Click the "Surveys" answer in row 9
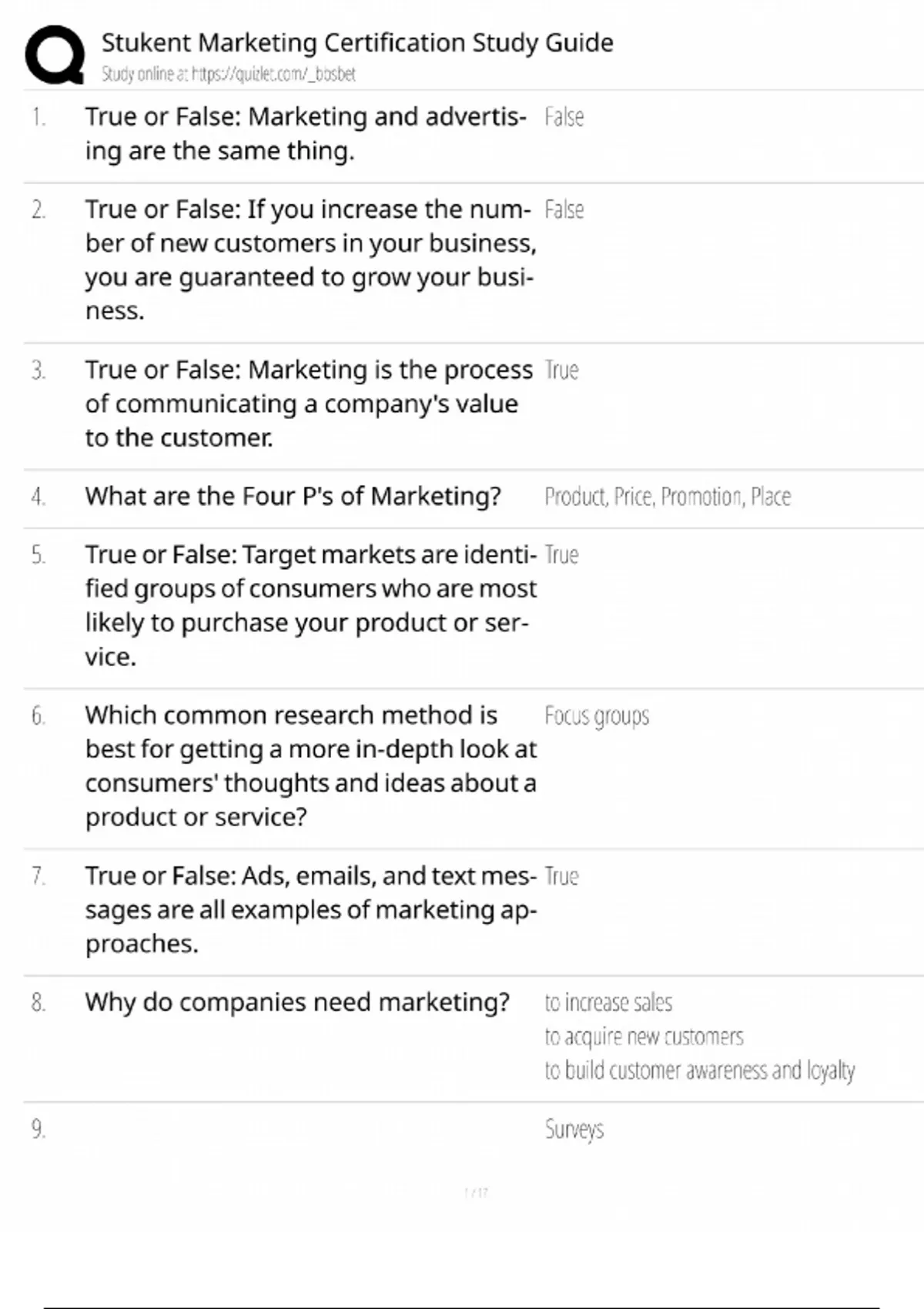The height and width of the screenshot is (1309, 924). point(574,1130)
